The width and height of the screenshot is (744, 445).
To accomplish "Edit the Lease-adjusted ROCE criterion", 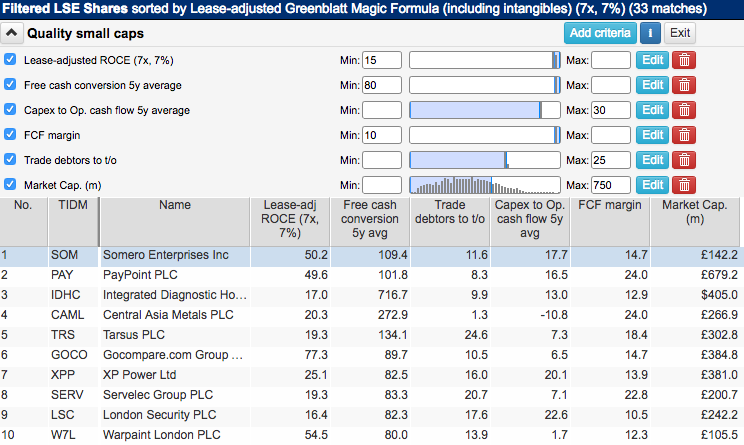I will coord(652,60).
